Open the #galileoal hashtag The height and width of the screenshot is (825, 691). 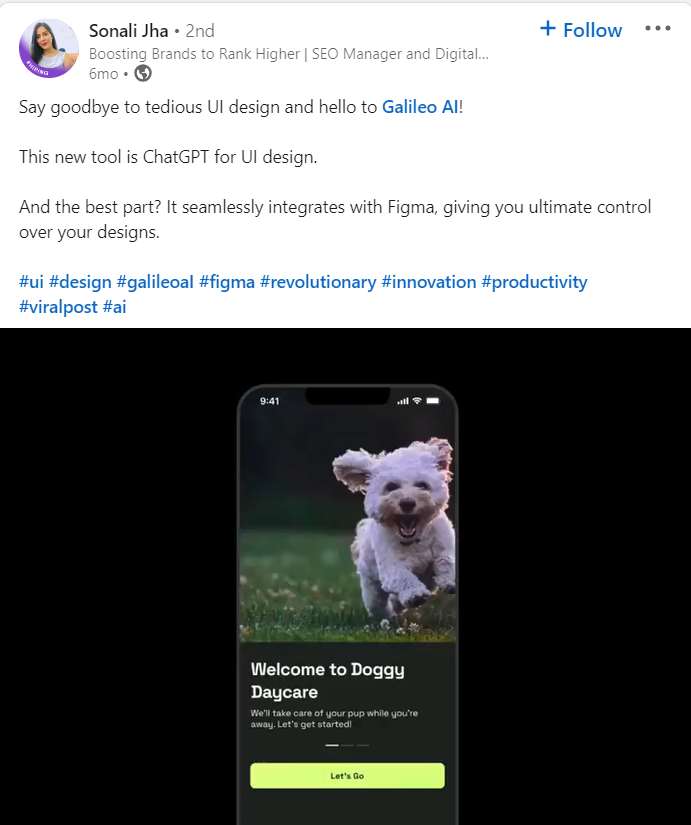click(155, 282)
